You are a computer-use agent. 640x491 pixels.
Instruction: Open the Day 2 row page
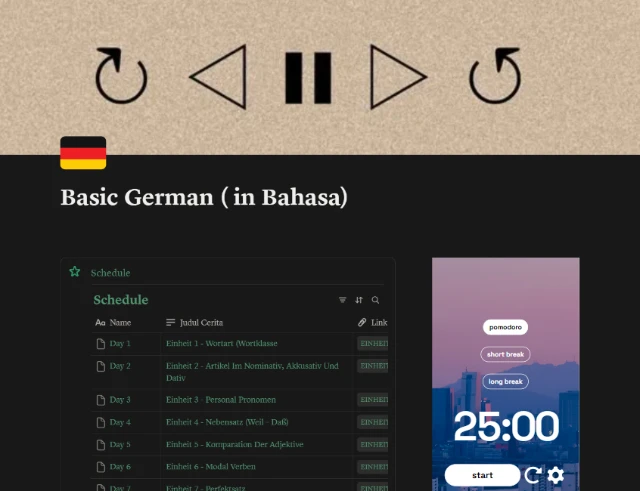click(x=120, y=366)
